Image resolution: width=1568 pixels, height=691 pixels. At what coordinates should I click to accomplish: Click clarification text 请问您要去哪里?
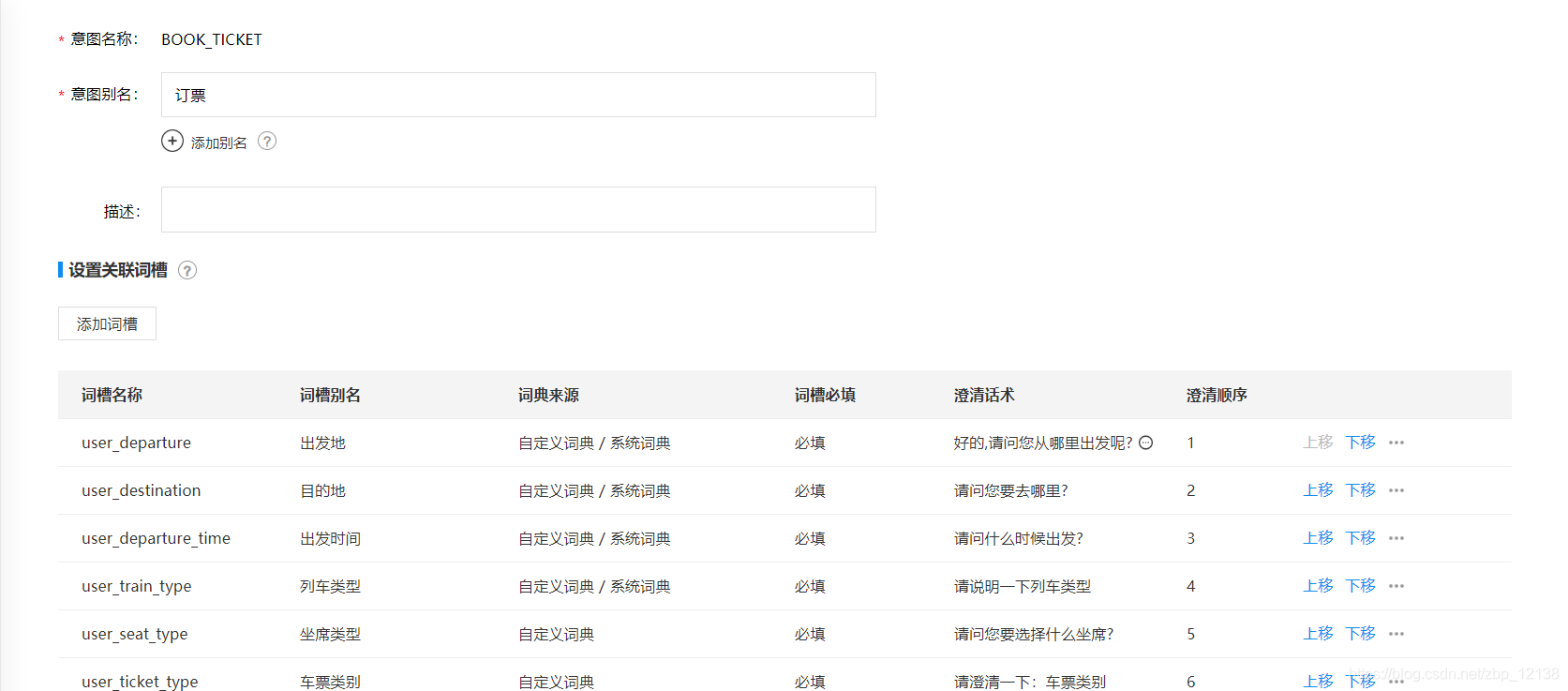[x=1011, y=490]
